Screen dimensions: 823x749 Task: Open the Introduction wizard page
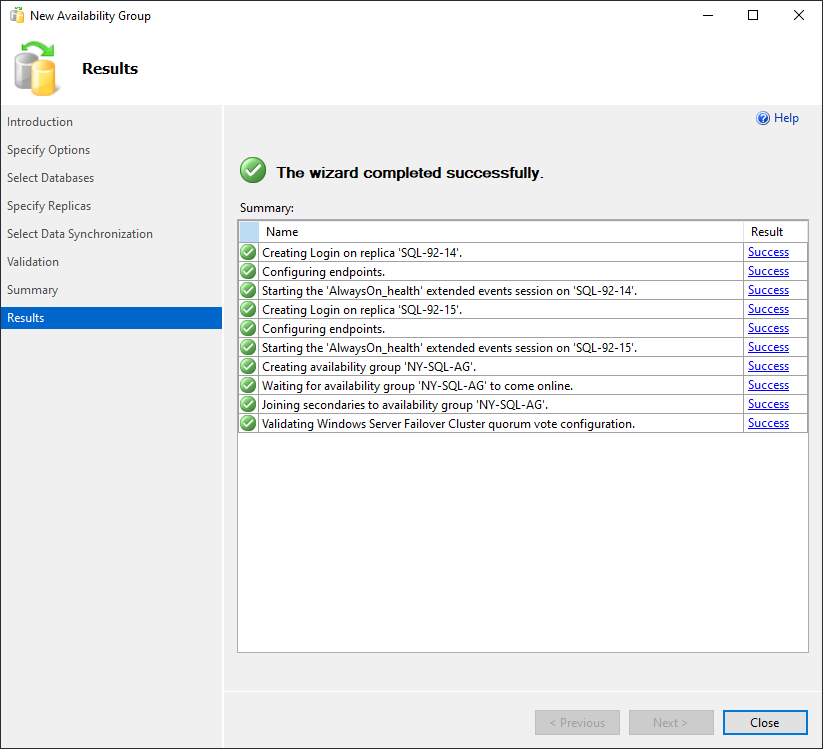(40, 122)
